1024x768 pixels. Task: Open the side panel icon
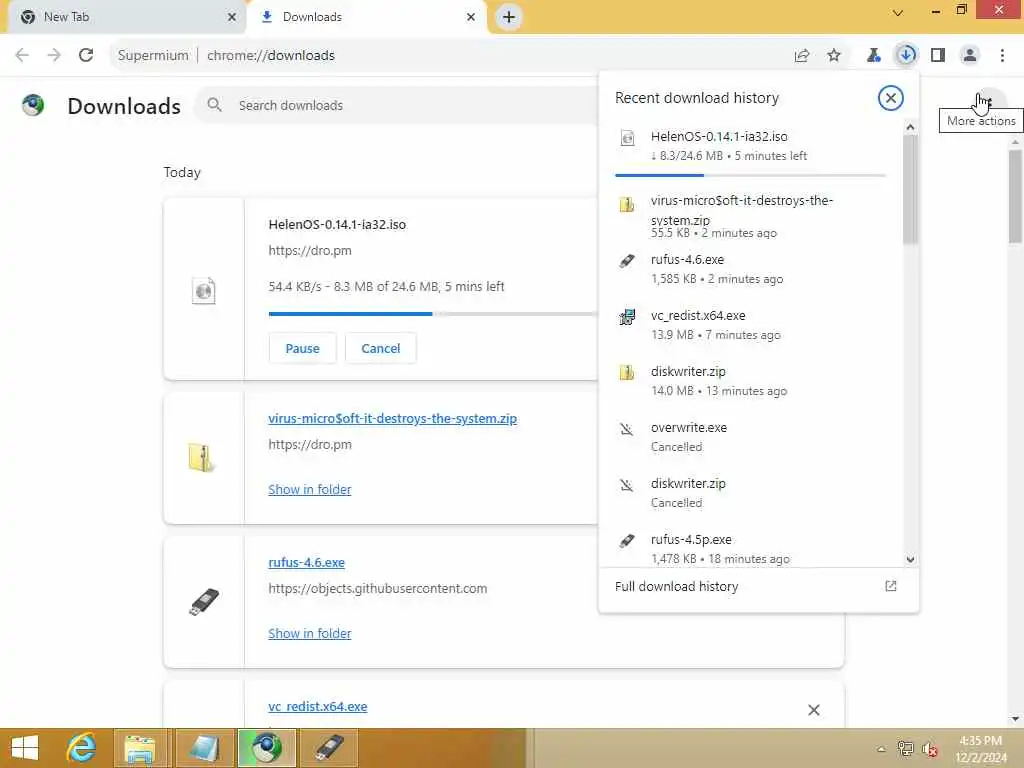tap(938, 55)
